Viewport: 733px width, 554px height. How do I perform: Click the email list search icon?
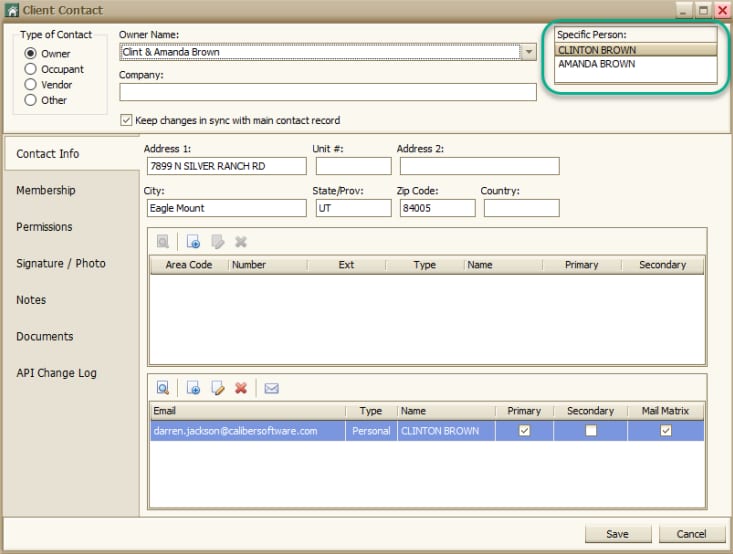point(163,388)
